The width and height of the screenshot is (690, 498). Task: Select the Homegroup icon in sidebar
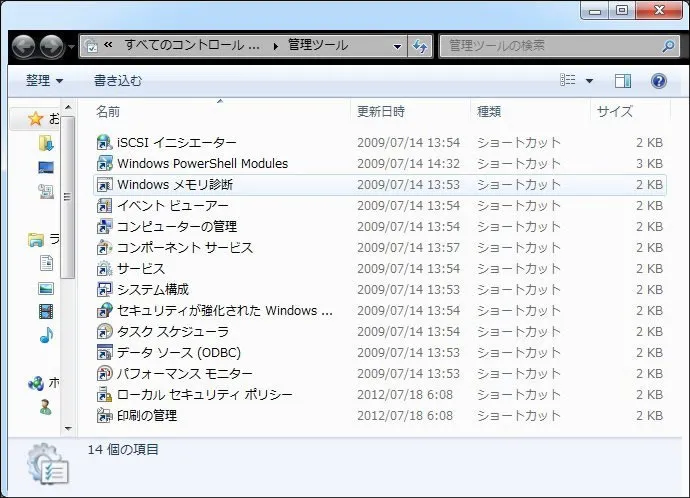tap(36, 384)
